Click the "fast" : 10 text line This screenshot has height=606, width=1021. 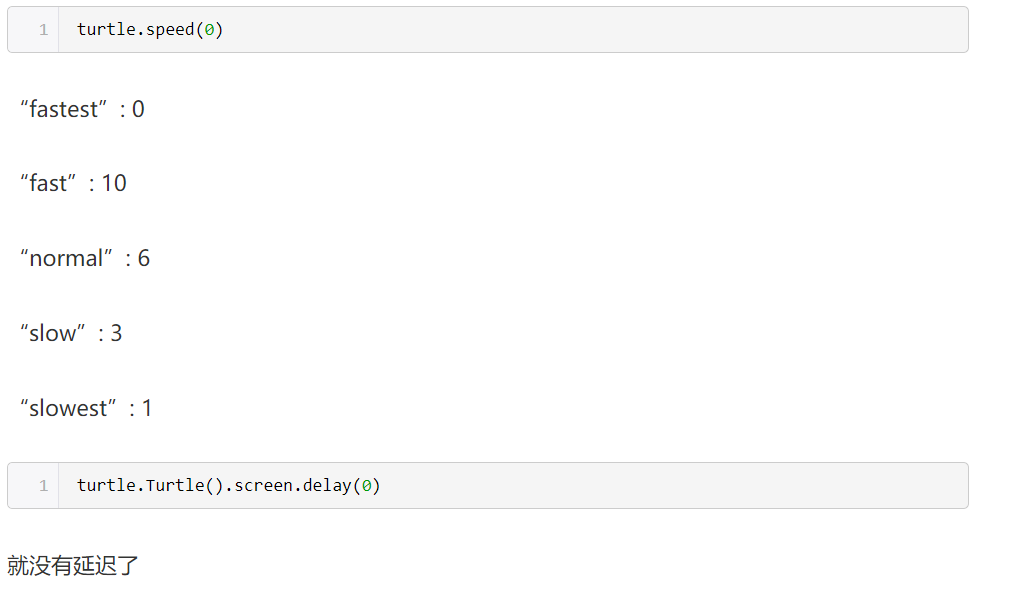74,184
